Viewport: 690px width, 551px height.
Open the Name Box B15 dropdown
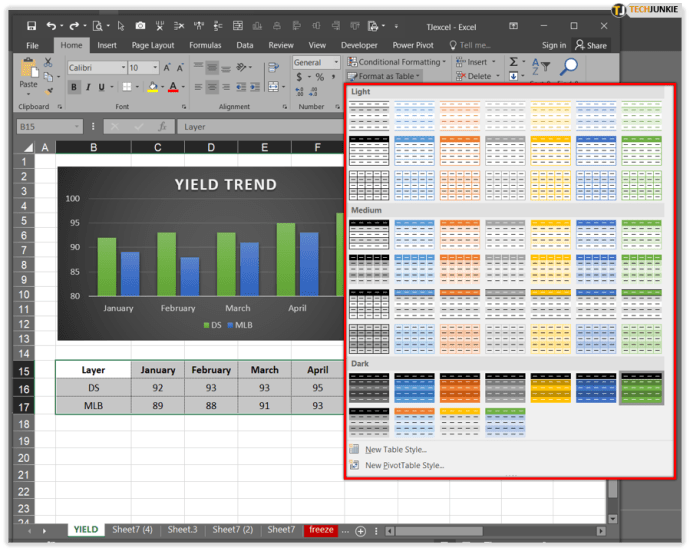click(x=77, y=127)
